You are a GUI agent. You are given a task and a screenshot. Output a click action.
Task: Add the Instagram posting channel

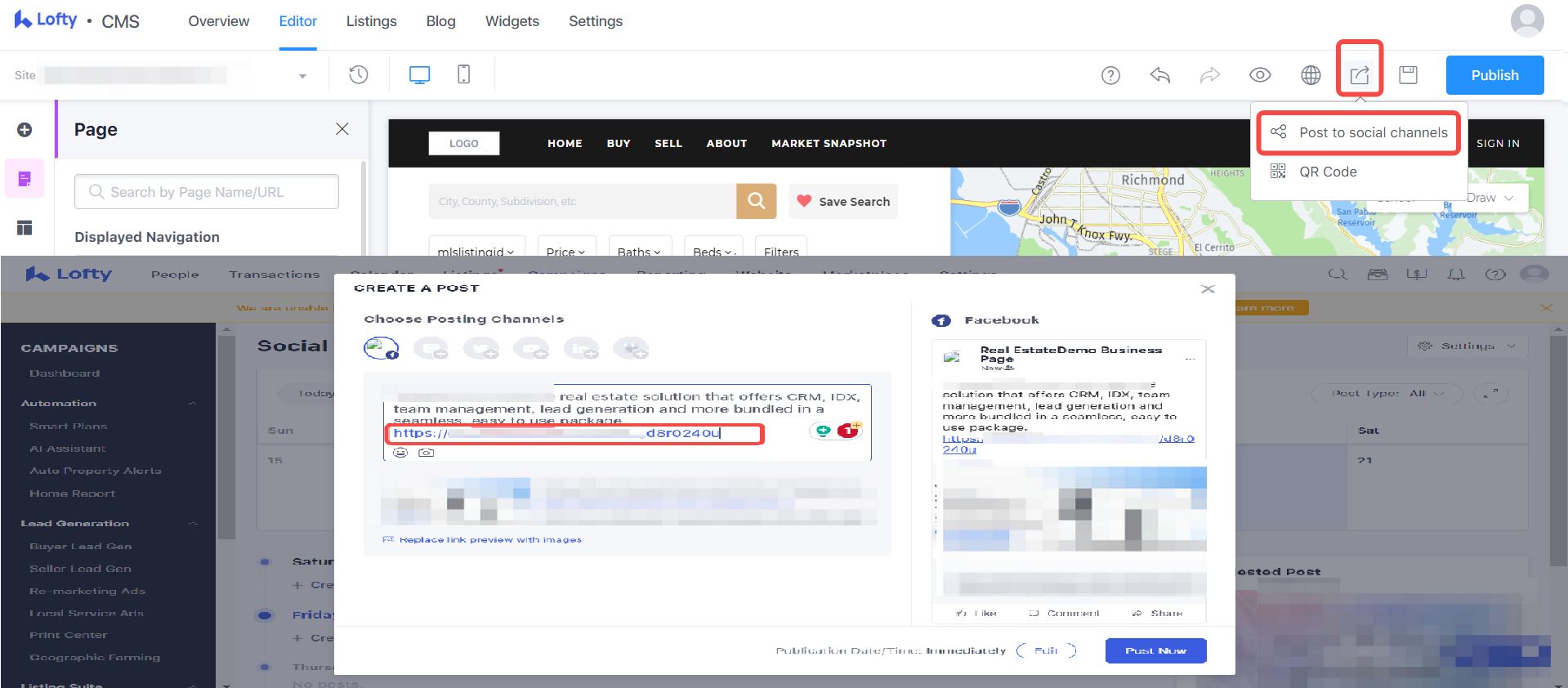coord(431,349)
